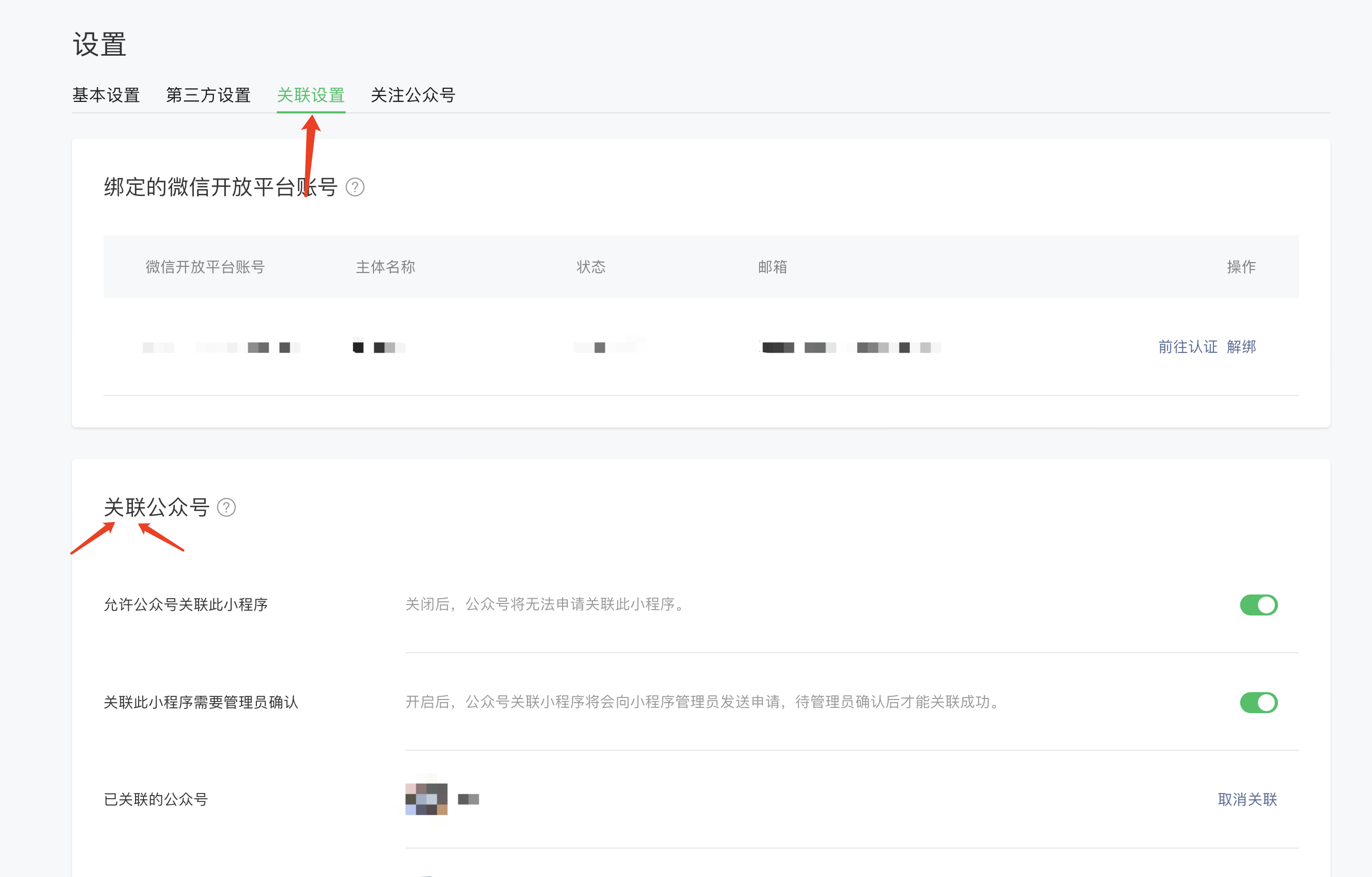
Task: Click the 主体名称 column header
Action: (385, 267)
